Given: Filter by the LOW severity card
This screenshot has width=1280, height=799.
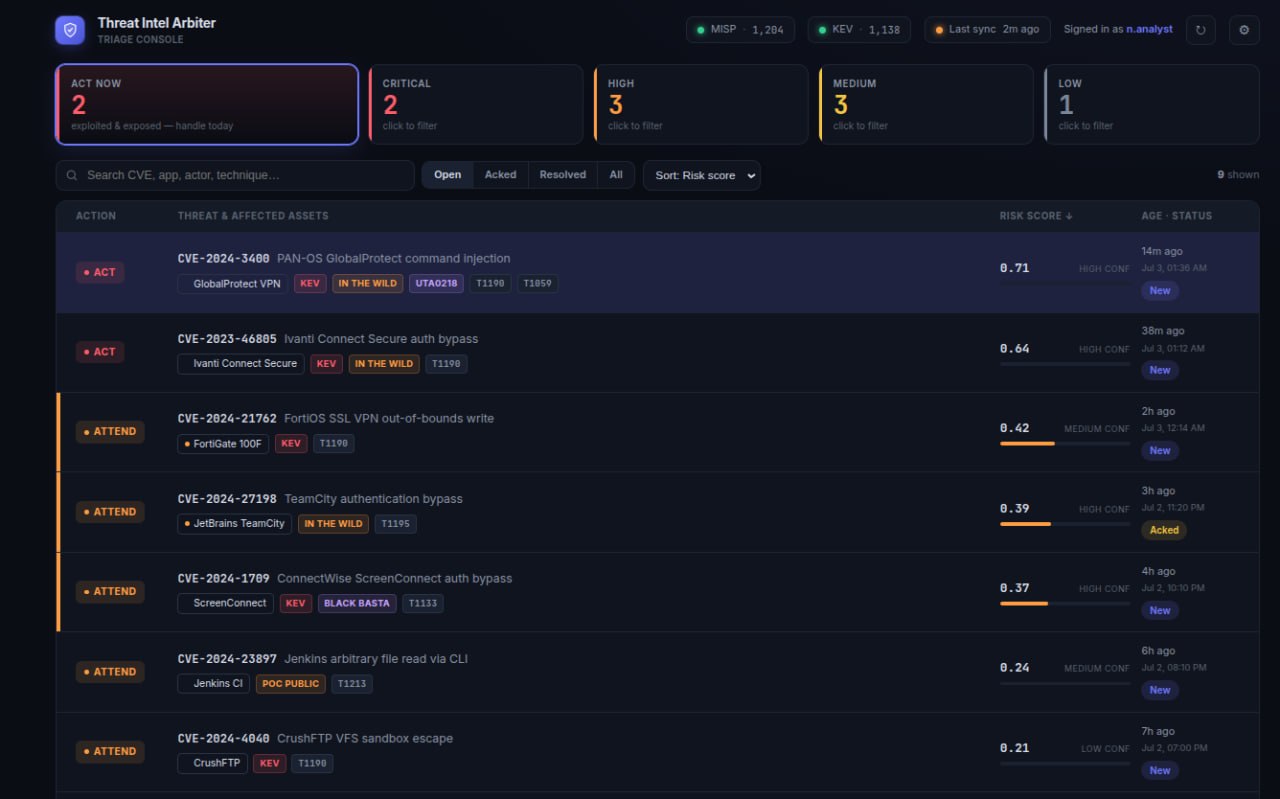Looking at the screenshot, I should point(1152,105).
